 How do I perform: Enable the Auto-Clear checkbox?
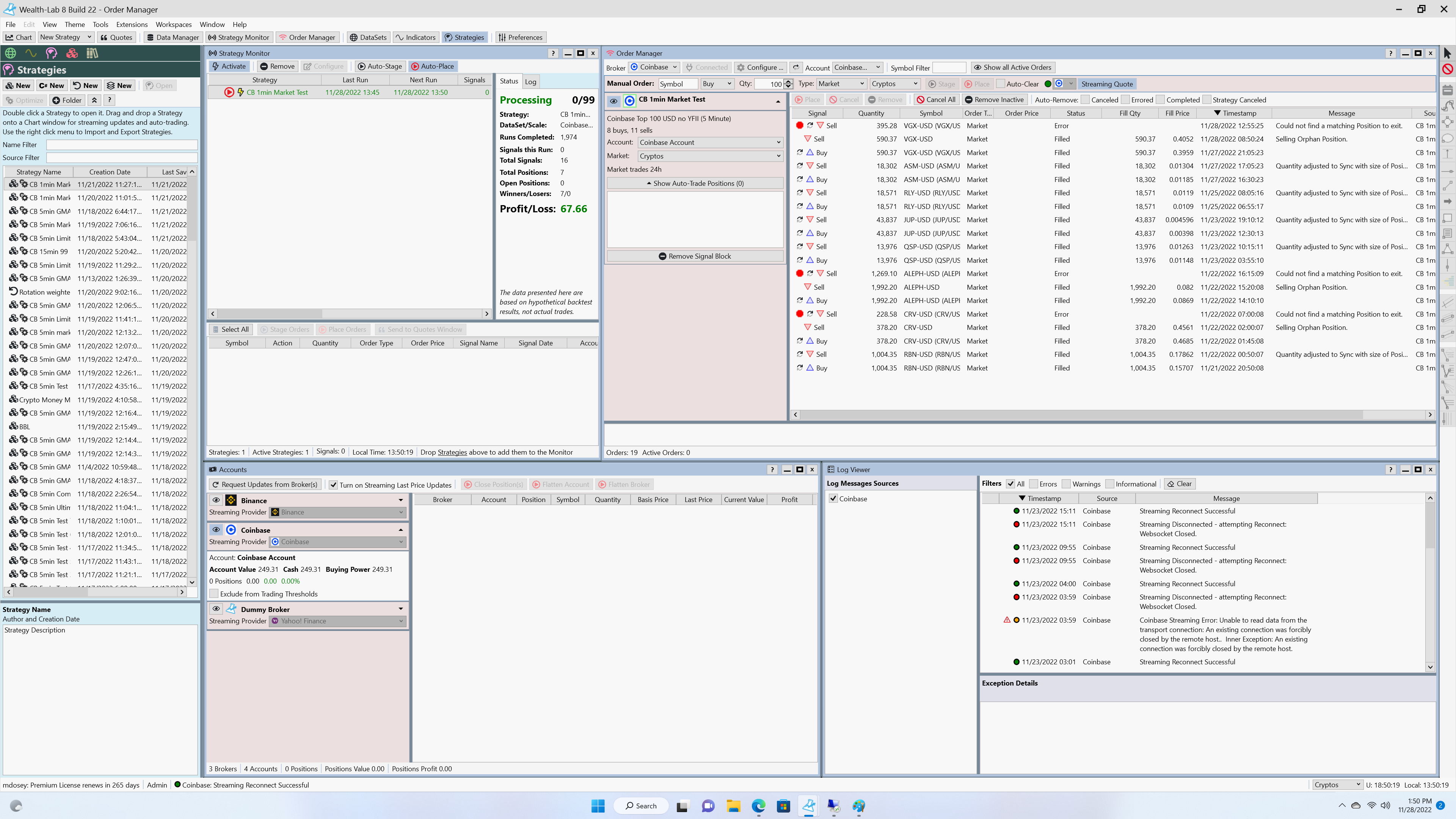point(1001,84)
